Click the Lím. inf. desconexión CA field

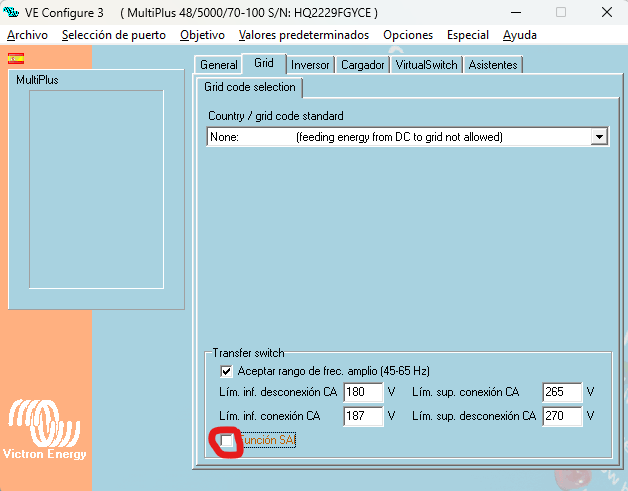point(363,392)
